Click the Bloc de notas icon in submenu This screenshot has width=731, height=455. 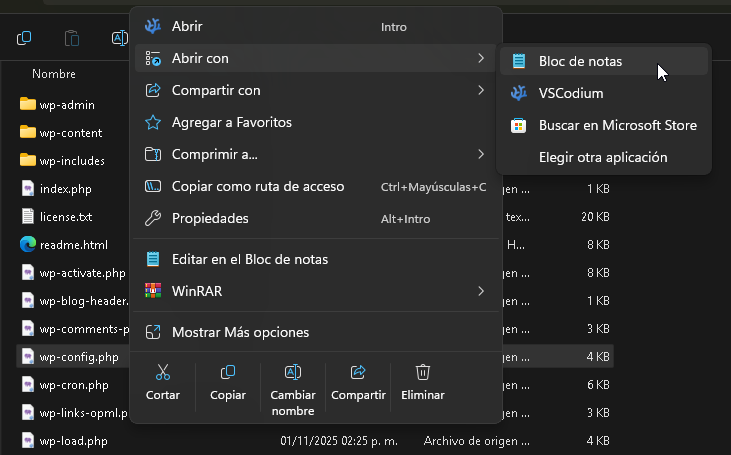click(x=519, y=61)
